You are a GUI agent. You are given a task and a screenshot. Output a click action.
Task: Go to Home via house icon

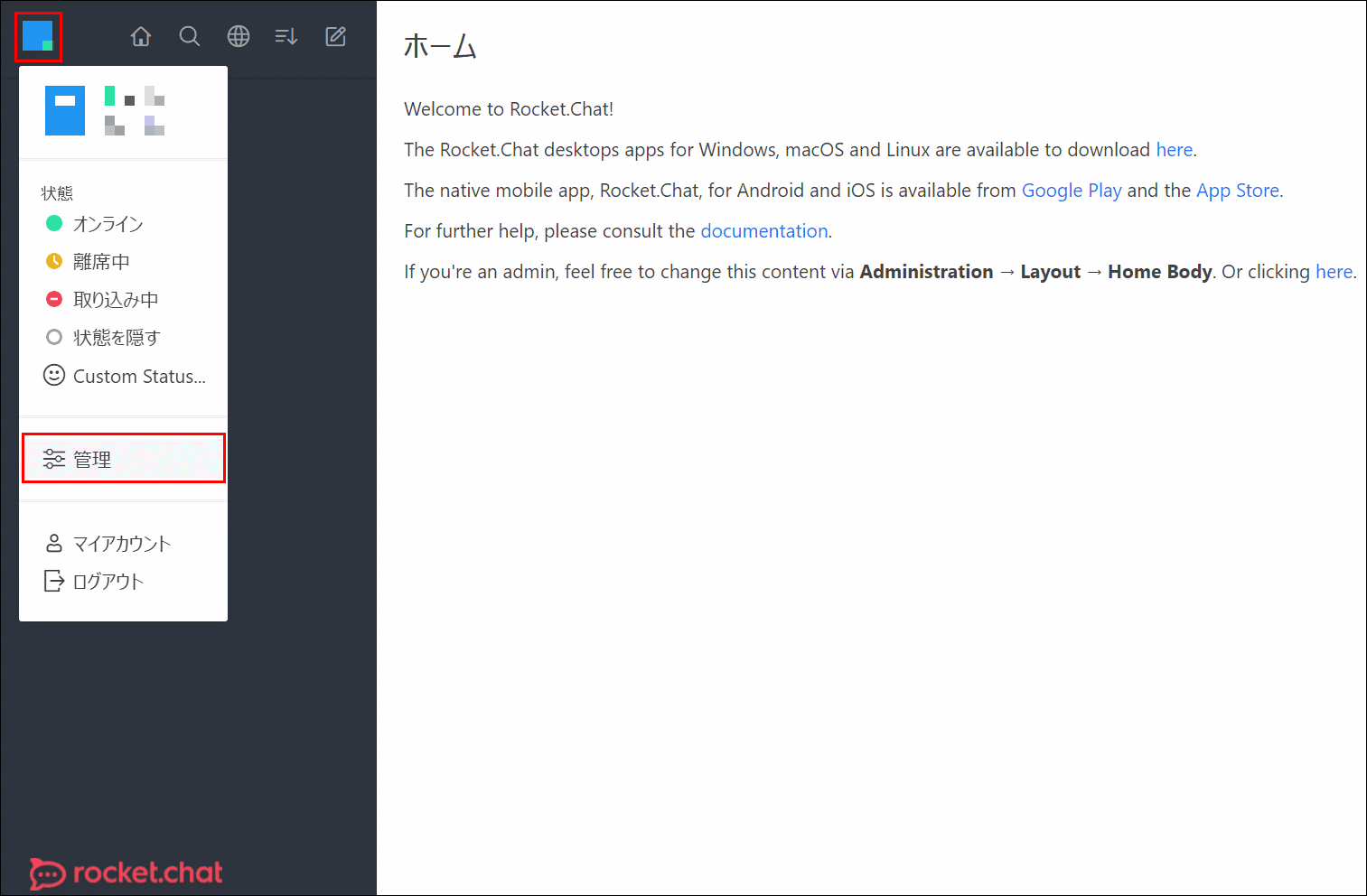tap(141, 36)
